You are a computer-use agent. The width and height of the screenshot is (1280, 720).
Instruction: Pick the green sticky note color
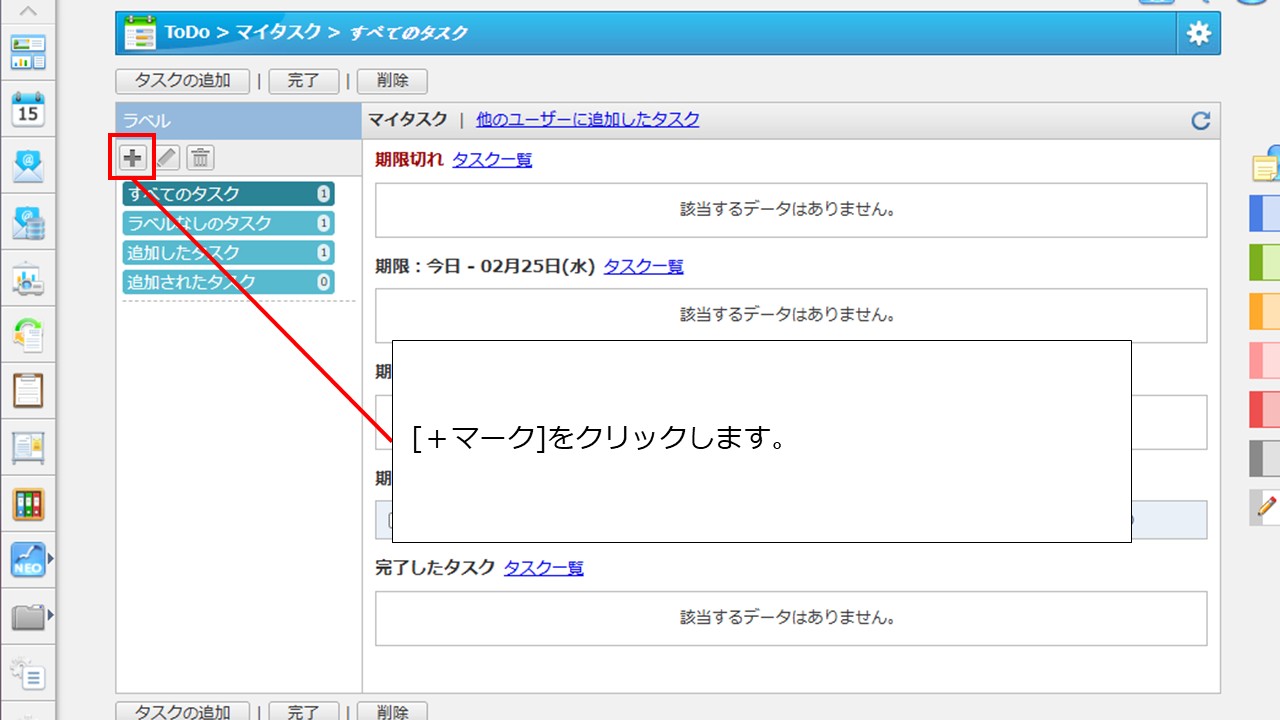pos(1265,263)
